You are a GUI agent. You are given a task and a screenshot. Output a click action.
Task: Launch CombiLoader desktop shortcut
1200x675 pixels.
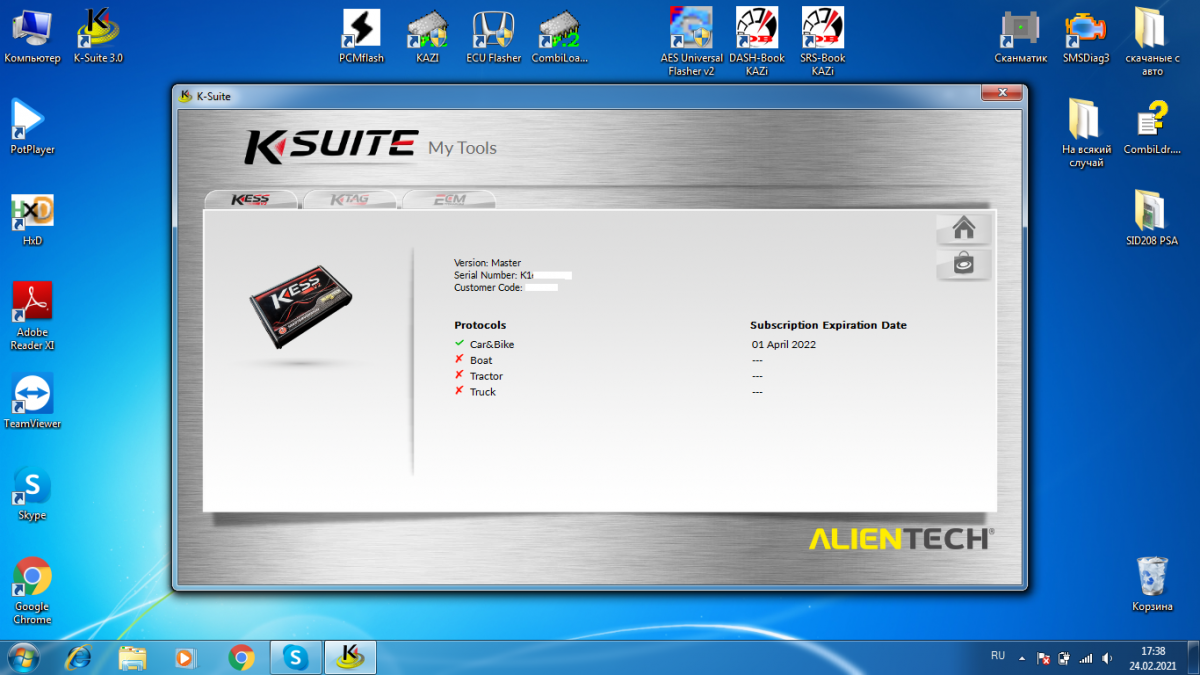(x=559, y=36)
